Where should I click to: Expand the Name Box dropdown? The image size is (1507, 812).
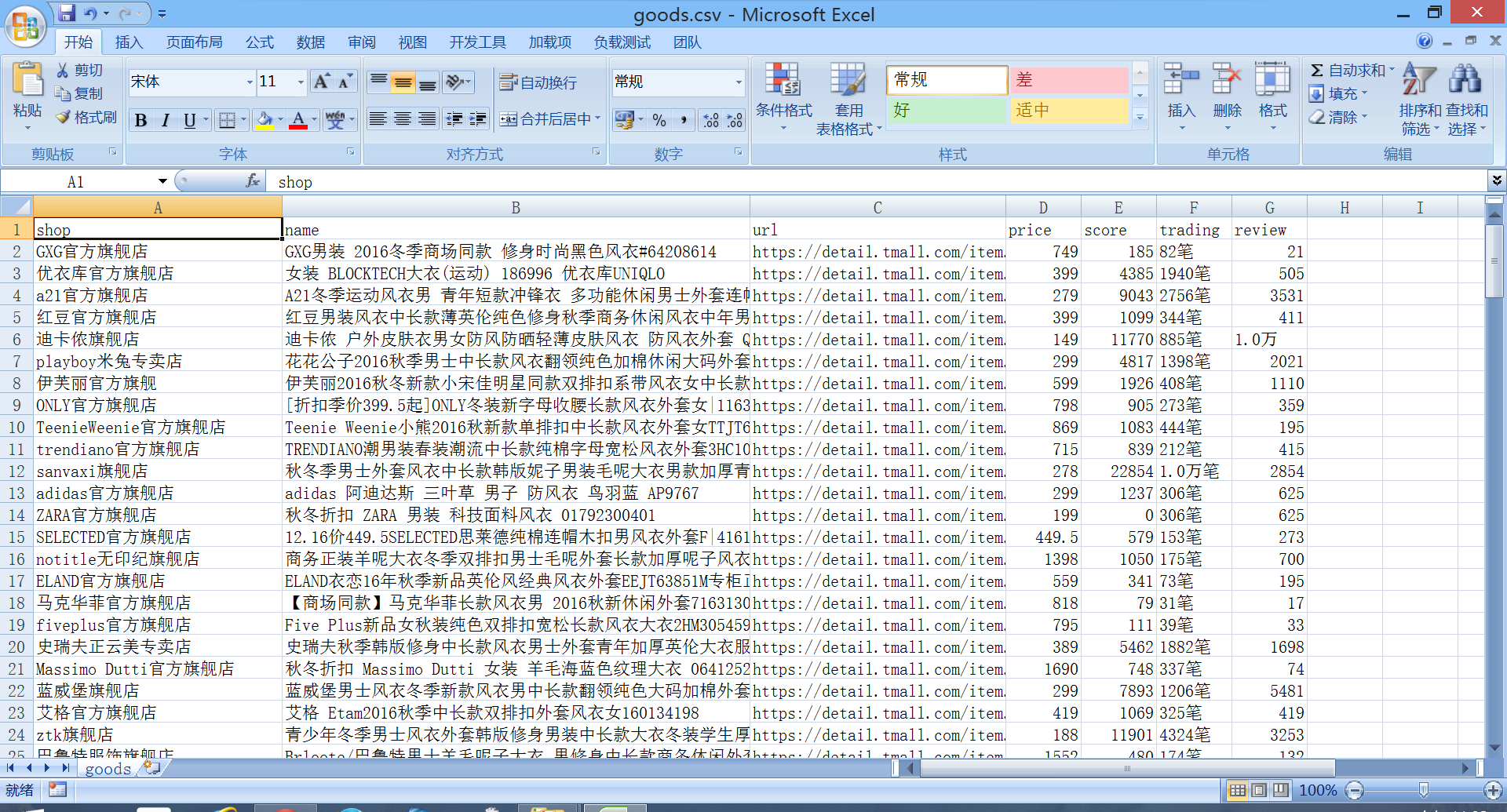[162, 181]
